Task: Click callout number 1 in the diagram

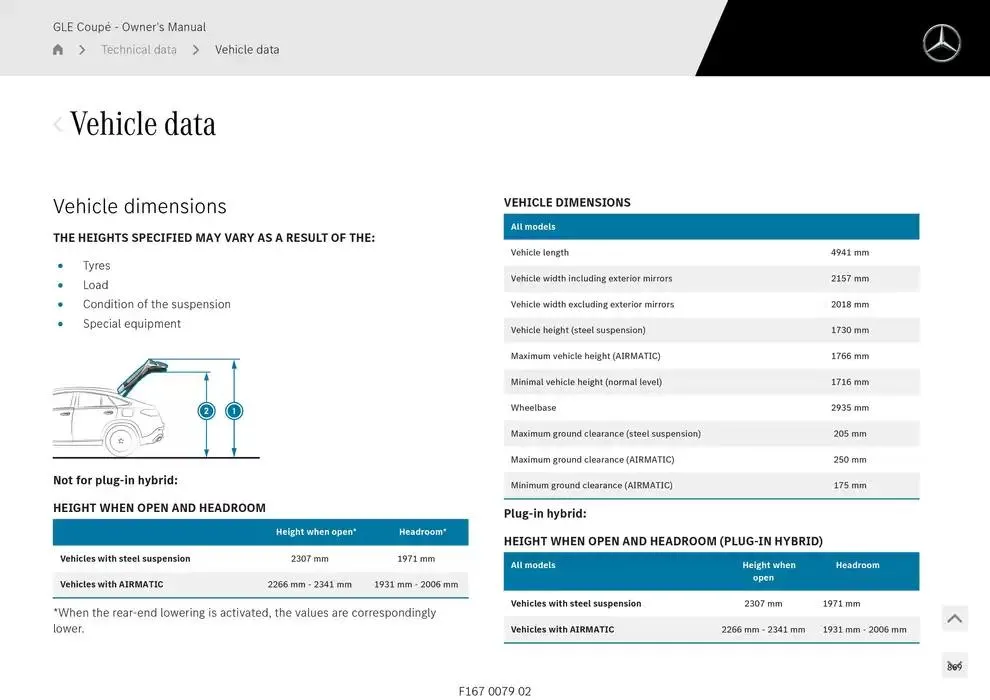Action: click(234, 411)
